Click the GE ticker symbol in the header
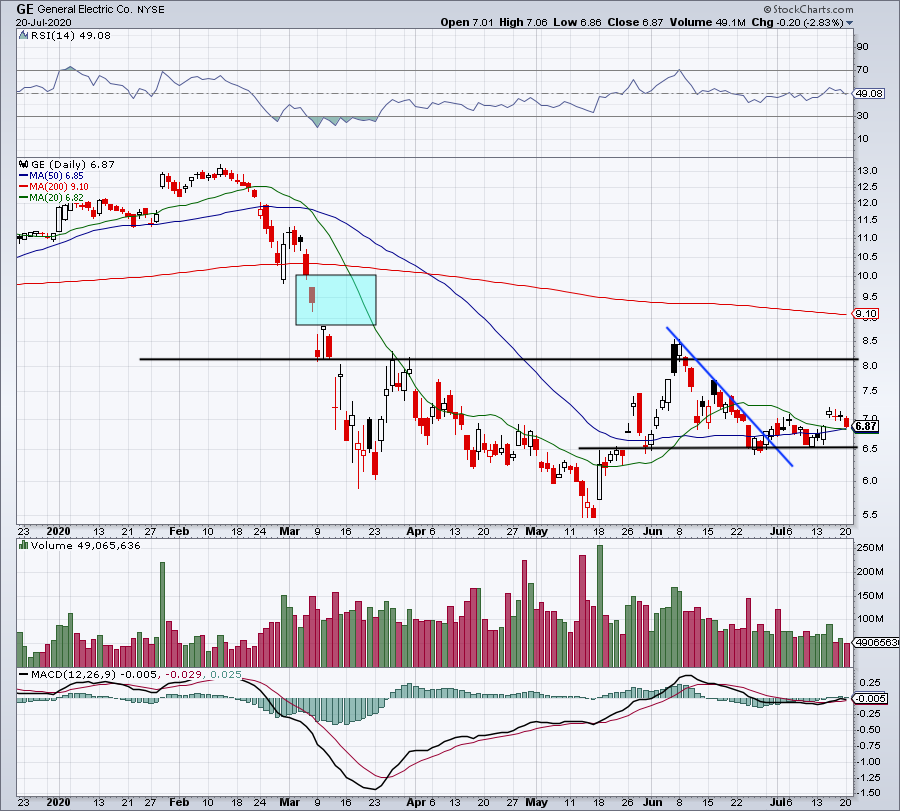 [x=25, y=9]
